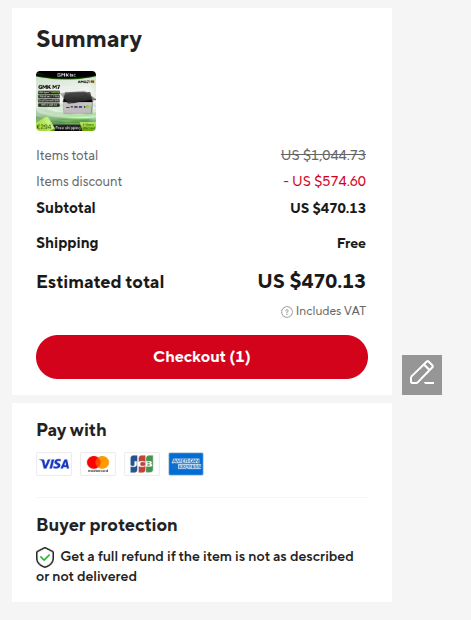Viewport: 471px width, 620px height.
Task: Click the Includes VAT label
Action: coord(331,311)
